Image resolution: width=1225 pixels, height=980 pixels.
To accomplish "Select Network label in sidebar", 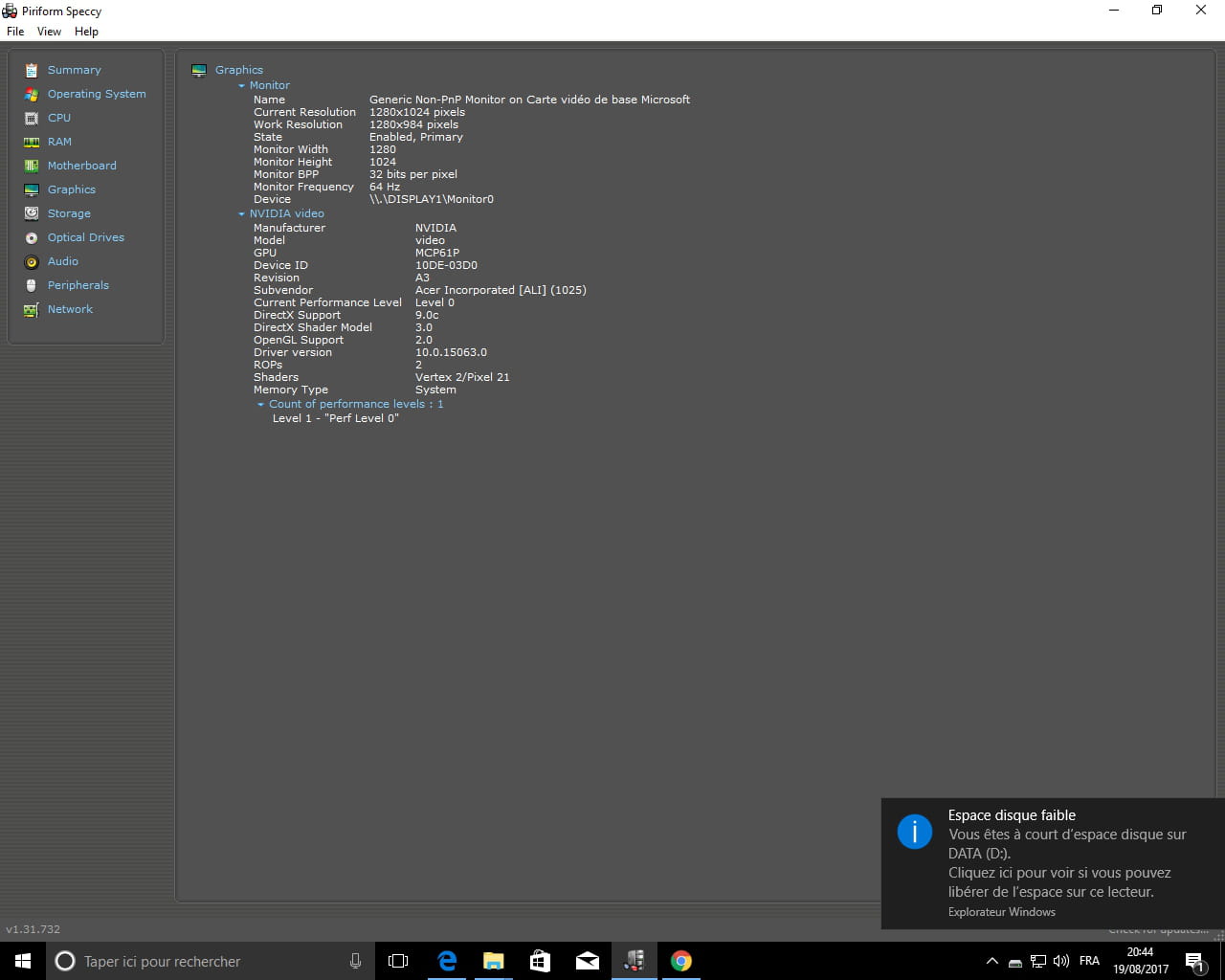I will pos(71,309).
